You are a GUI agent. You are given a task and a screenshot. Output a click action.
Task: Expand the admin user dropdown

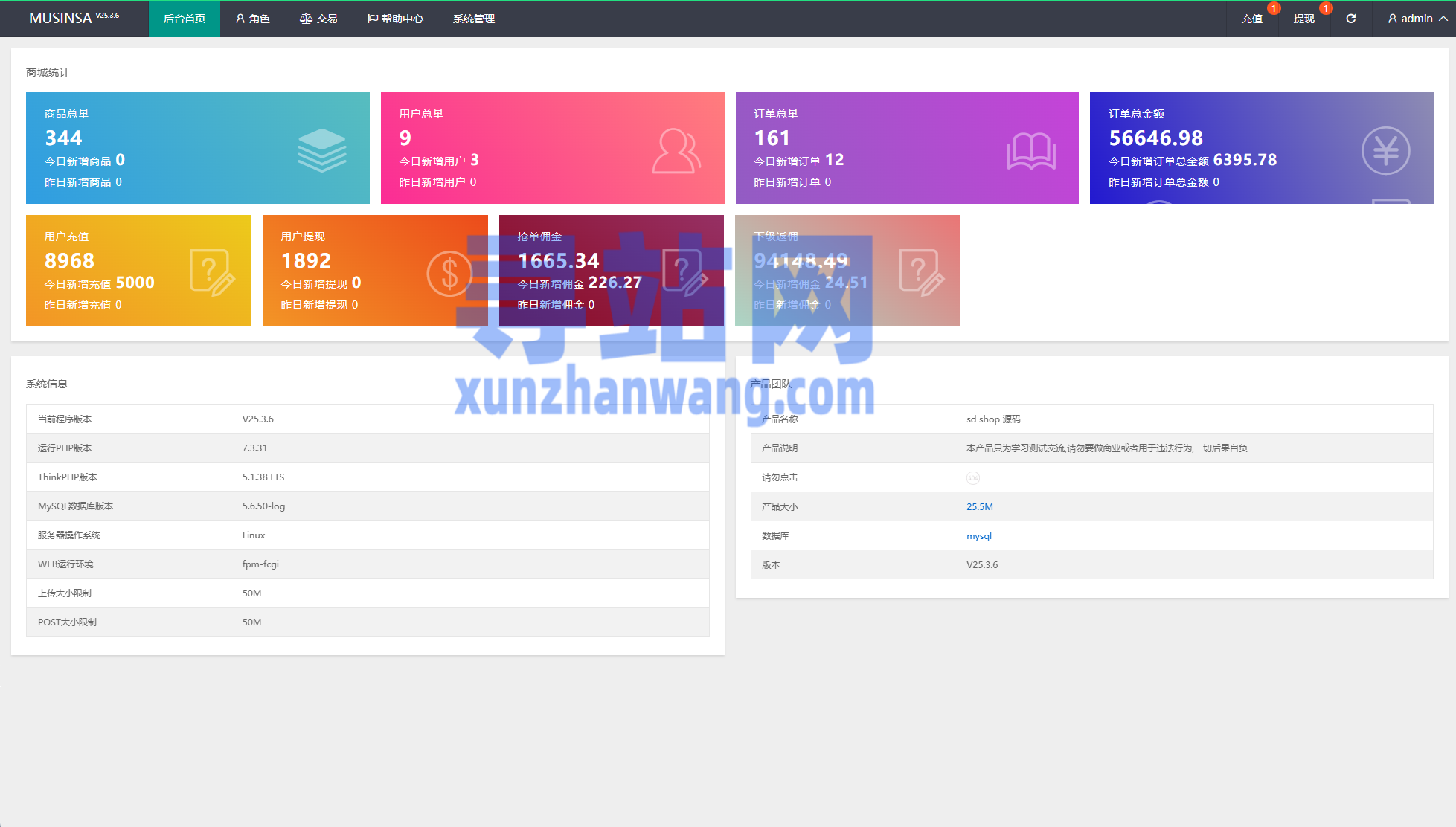(x=1417, y=19)
